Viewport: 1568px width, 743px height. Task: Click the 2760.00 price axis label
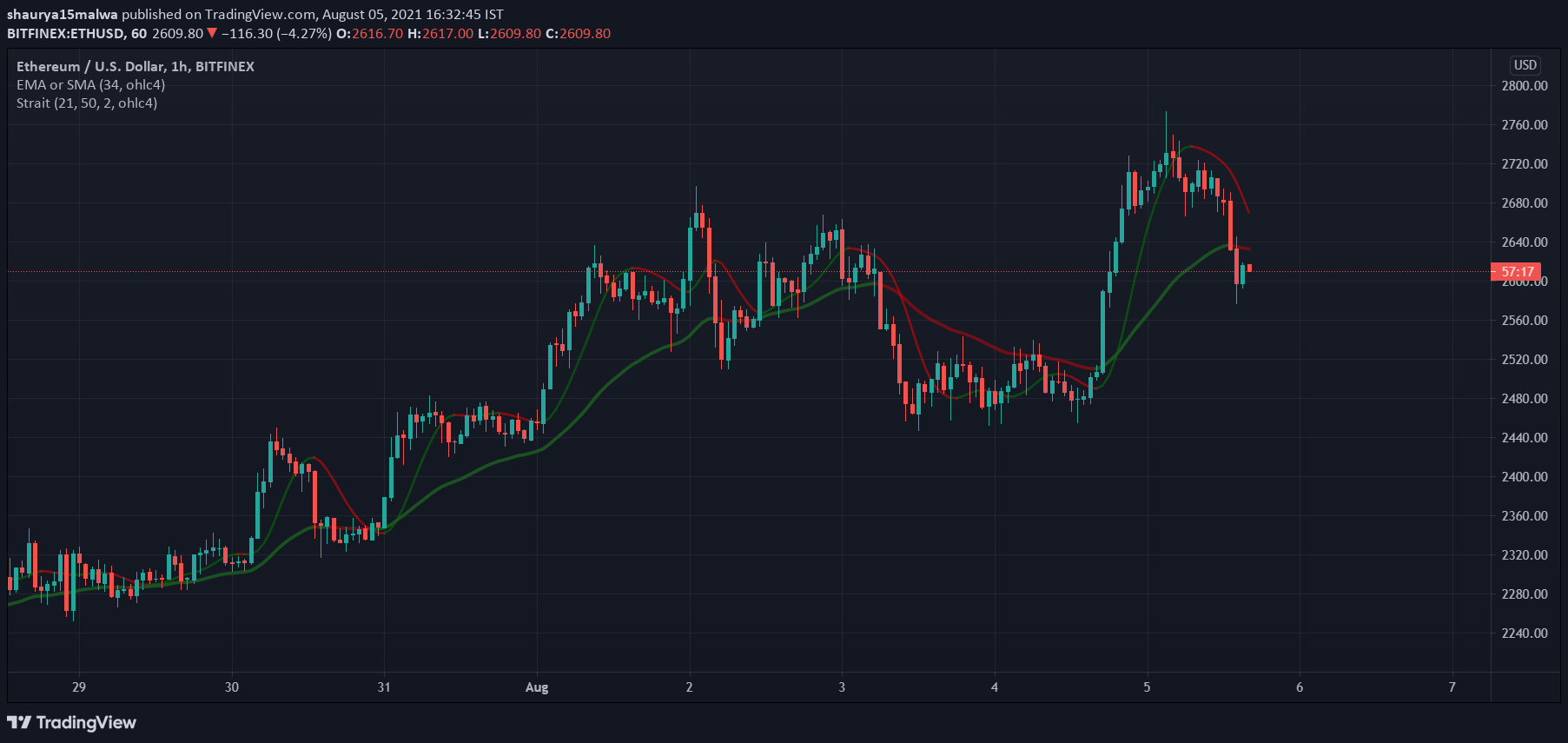(x=1525, y=124)
